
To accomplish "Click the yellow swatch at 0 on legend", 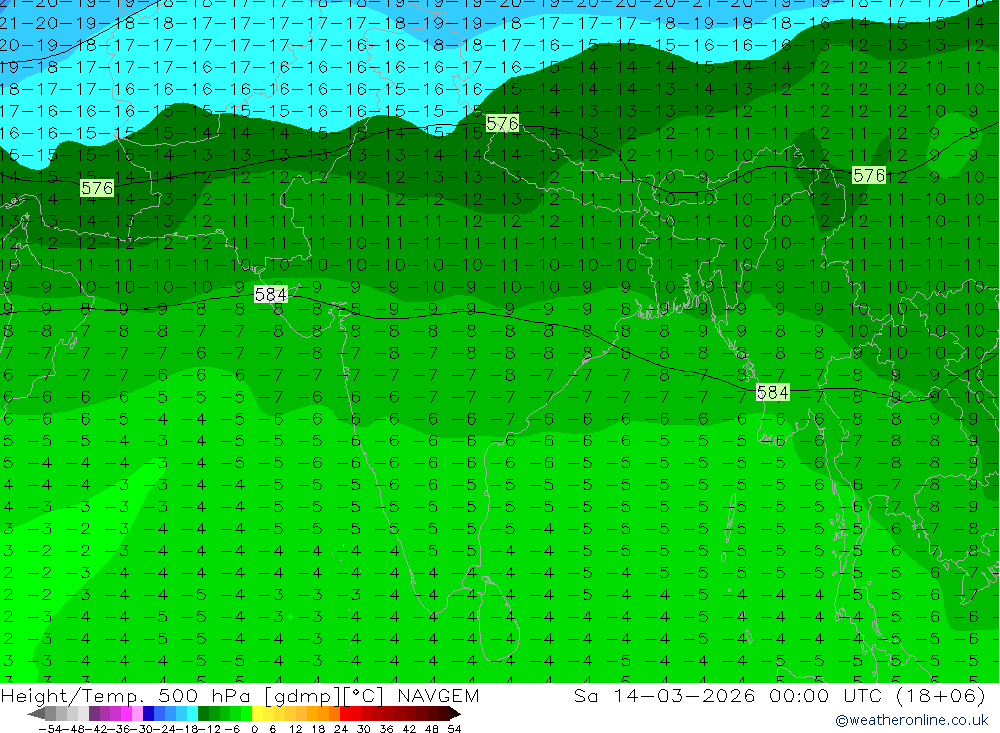I will 258,714.
